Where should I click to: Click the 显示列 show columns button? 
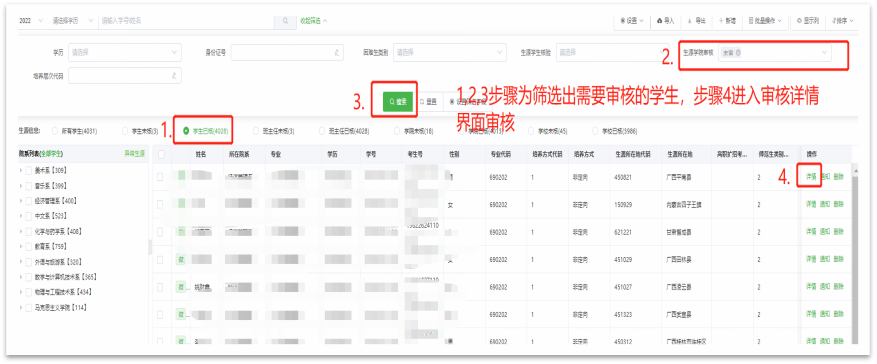tap(808, 21)
